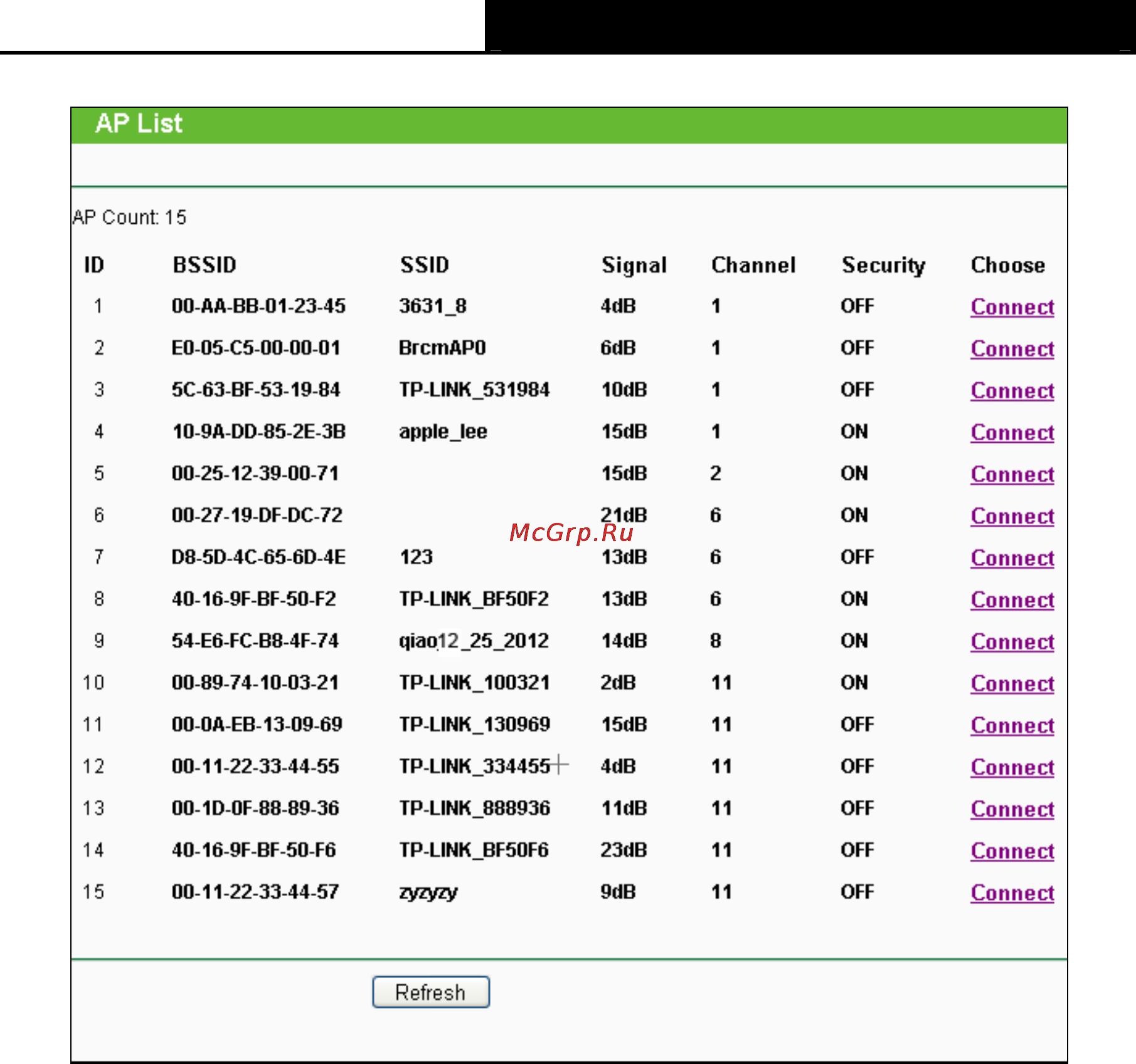Image resolution: width=1136 pixels, height=1064 pixels.
Task: Click the SSID column header
Action: (x=425, y=265)
